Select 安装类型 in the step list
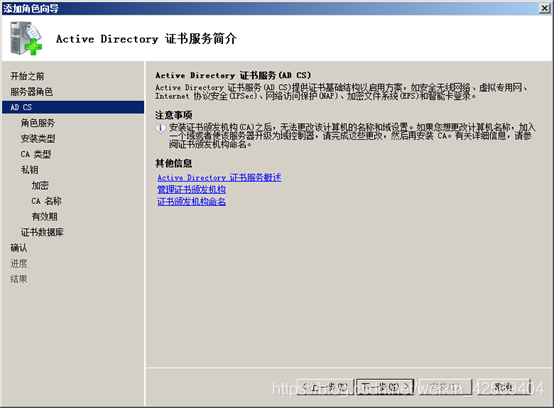554x408 pixels. (x=38, y=138)
